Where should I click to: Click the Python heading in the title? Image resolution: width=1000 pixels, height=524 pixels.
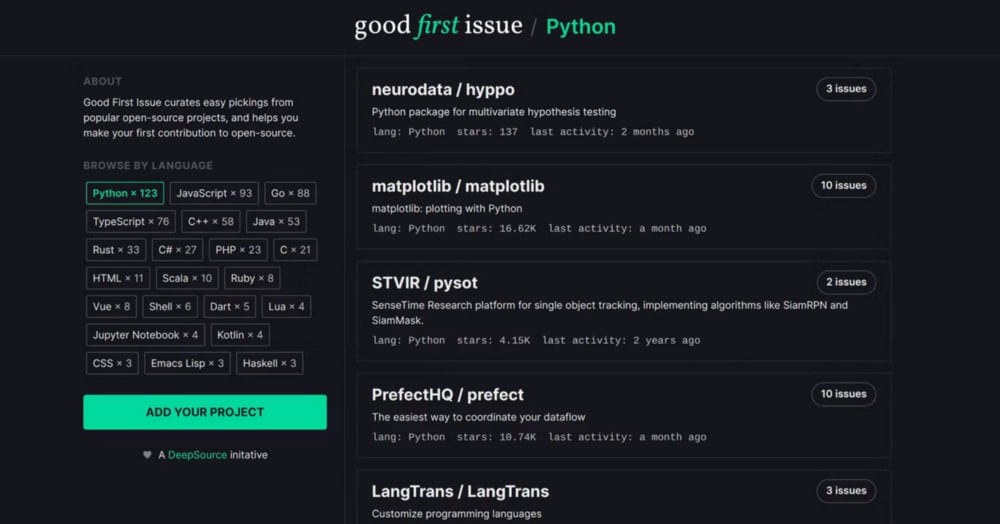click(581, 27)
